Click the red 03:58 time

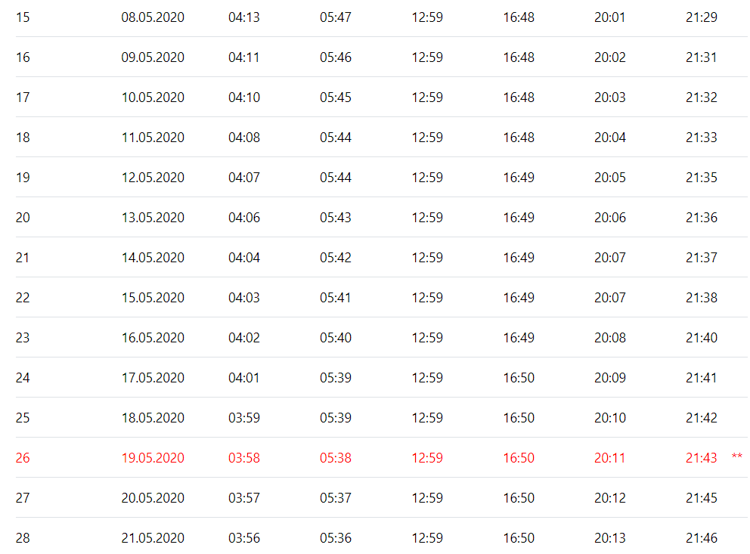pos(244,458)
